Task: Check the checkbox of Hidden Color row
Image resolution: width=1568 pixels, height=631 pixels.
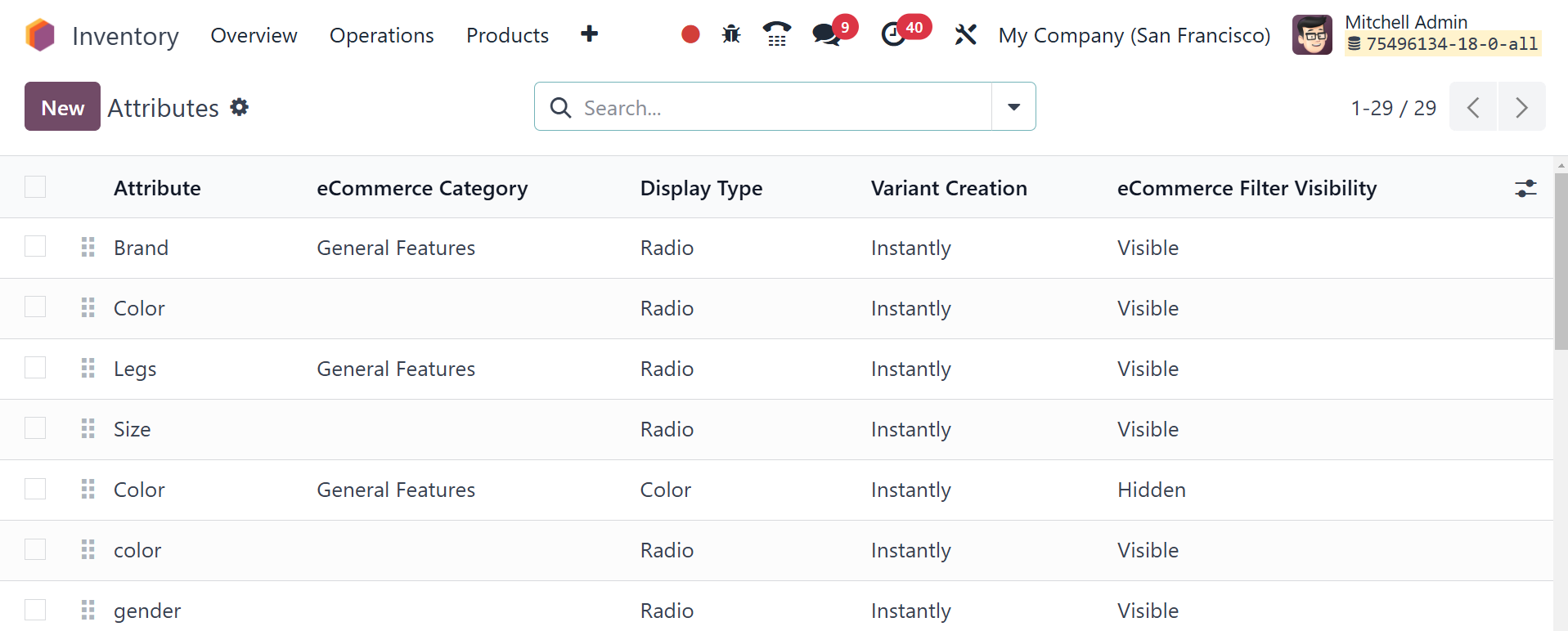Action: (35, 489)
